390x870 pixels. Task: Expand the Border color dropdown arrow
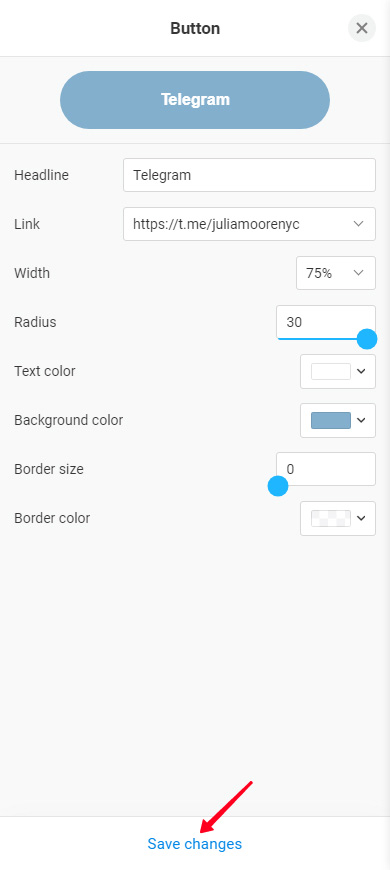pos(361,518)
